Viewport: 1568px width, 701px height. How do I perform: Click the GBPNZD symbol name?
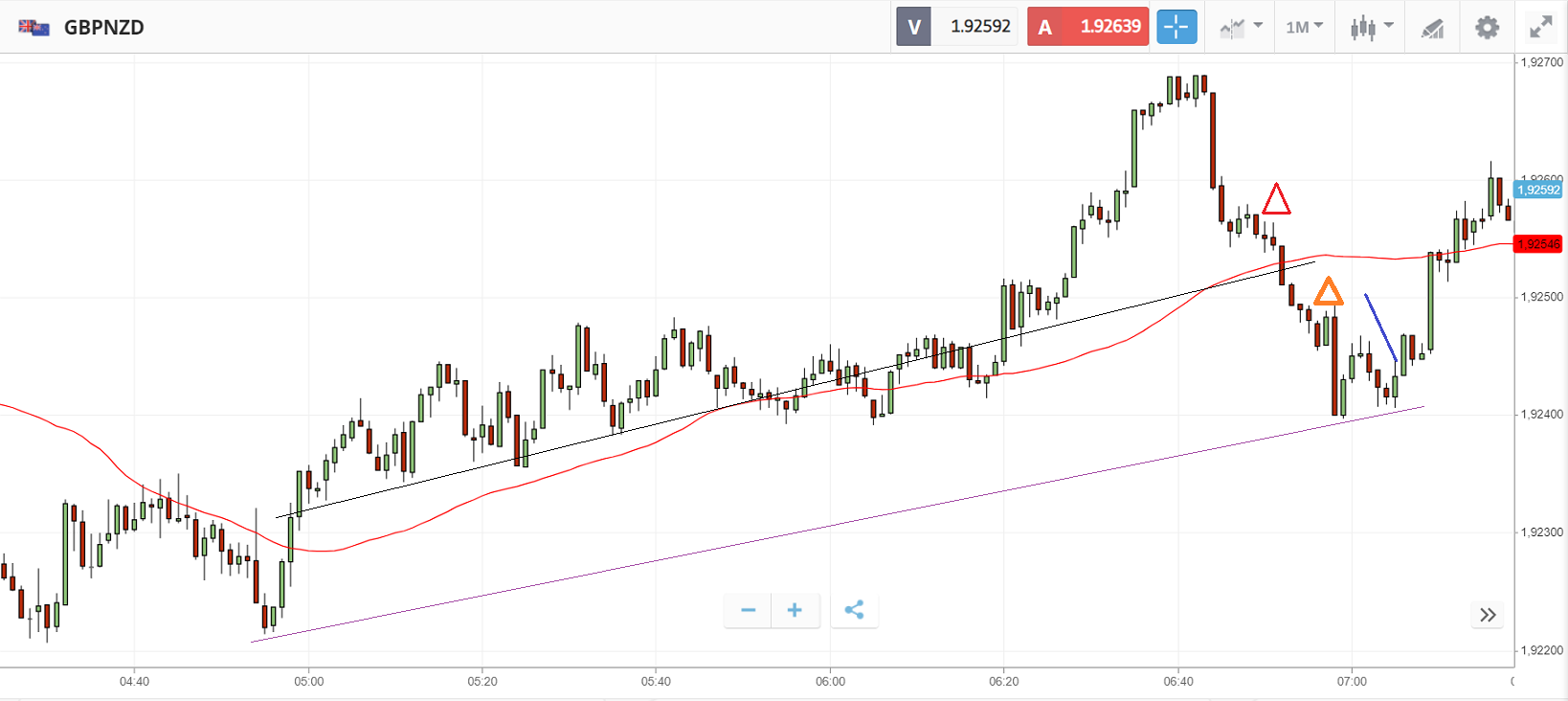click(x=104, y=27)
